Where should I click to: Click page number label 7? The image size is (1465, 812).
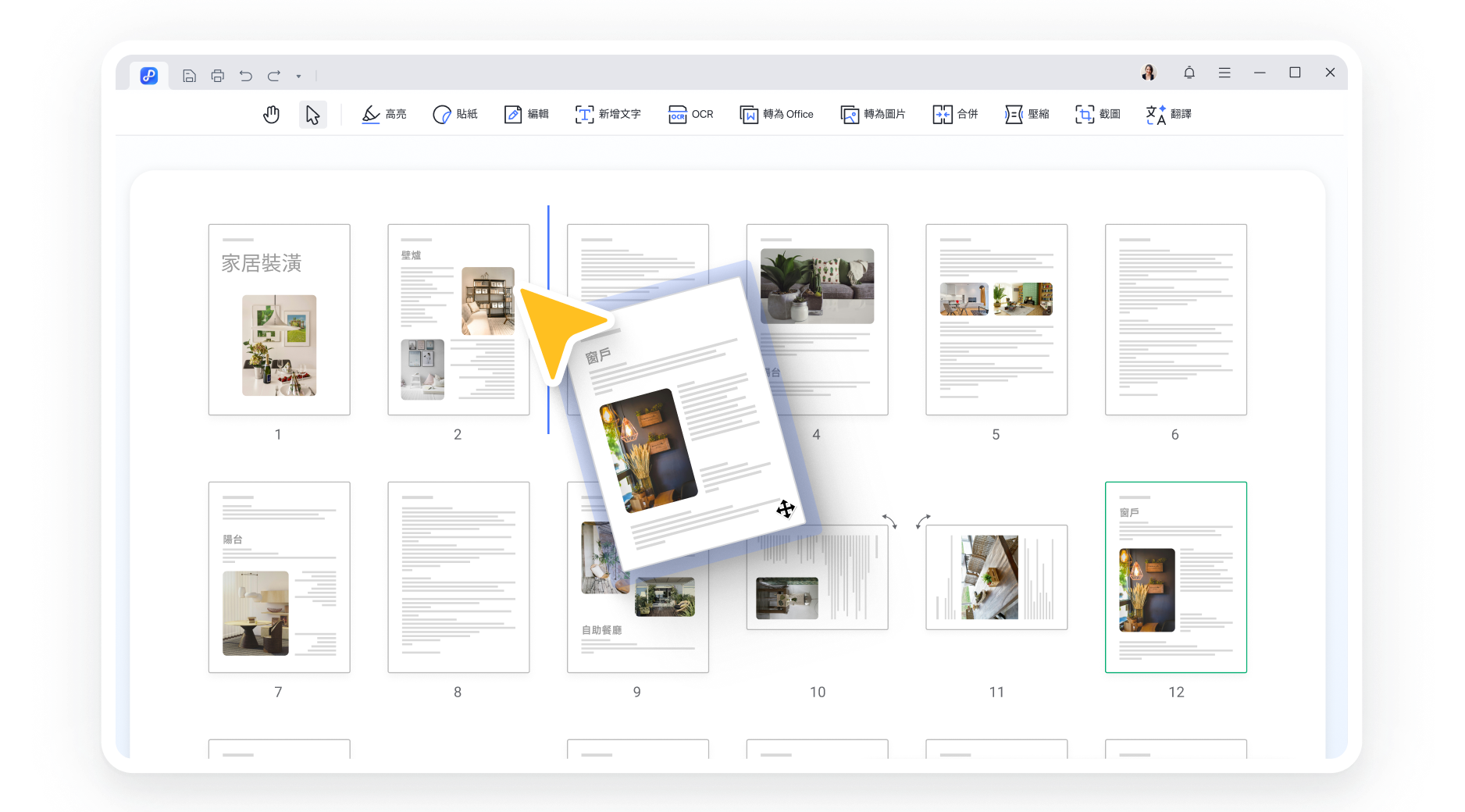pyautogui.click(x=278, y=693)
